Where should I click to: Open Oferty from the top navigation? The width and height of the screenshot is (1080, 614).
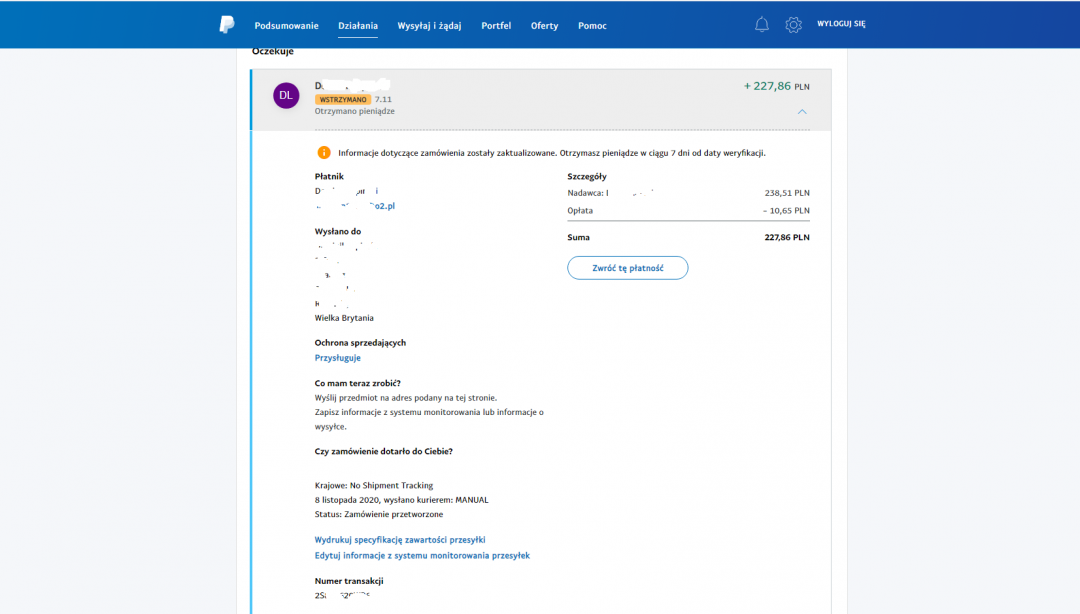pos(544,26)
